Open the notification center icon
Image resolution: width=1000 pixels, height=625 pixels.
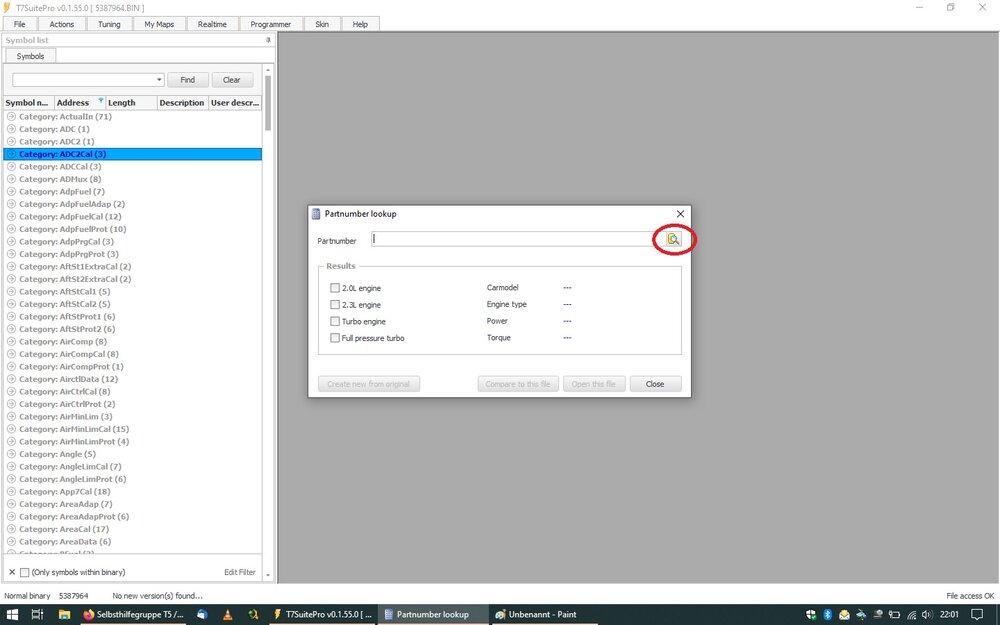tap(976, 615)
